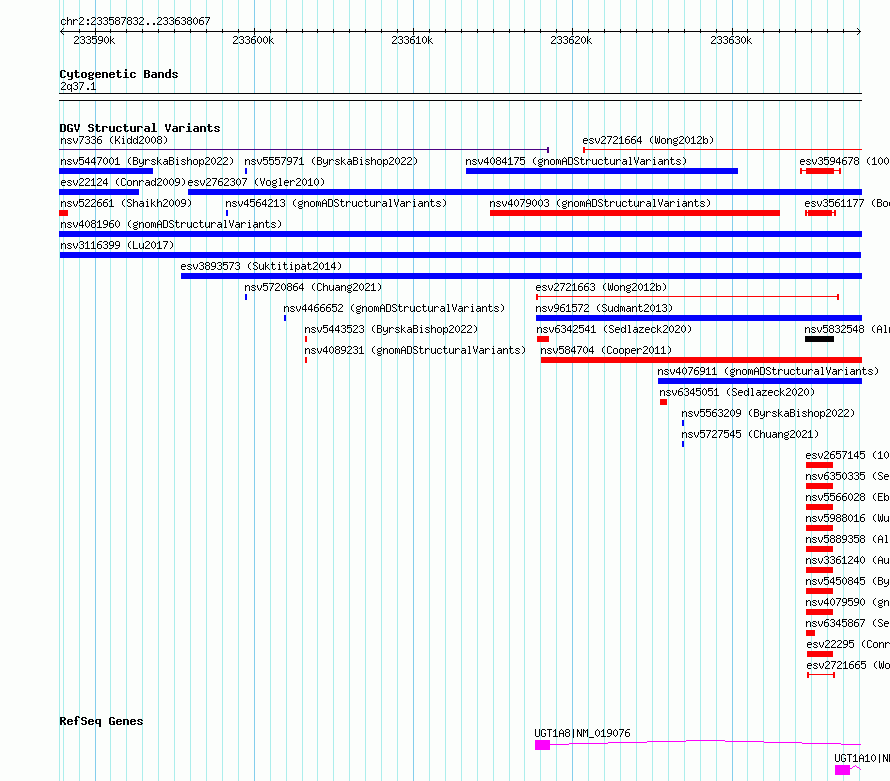Screen dimensions: 890x781
Task: Select the esv2721665 variant label
Action: coord(847,665)
